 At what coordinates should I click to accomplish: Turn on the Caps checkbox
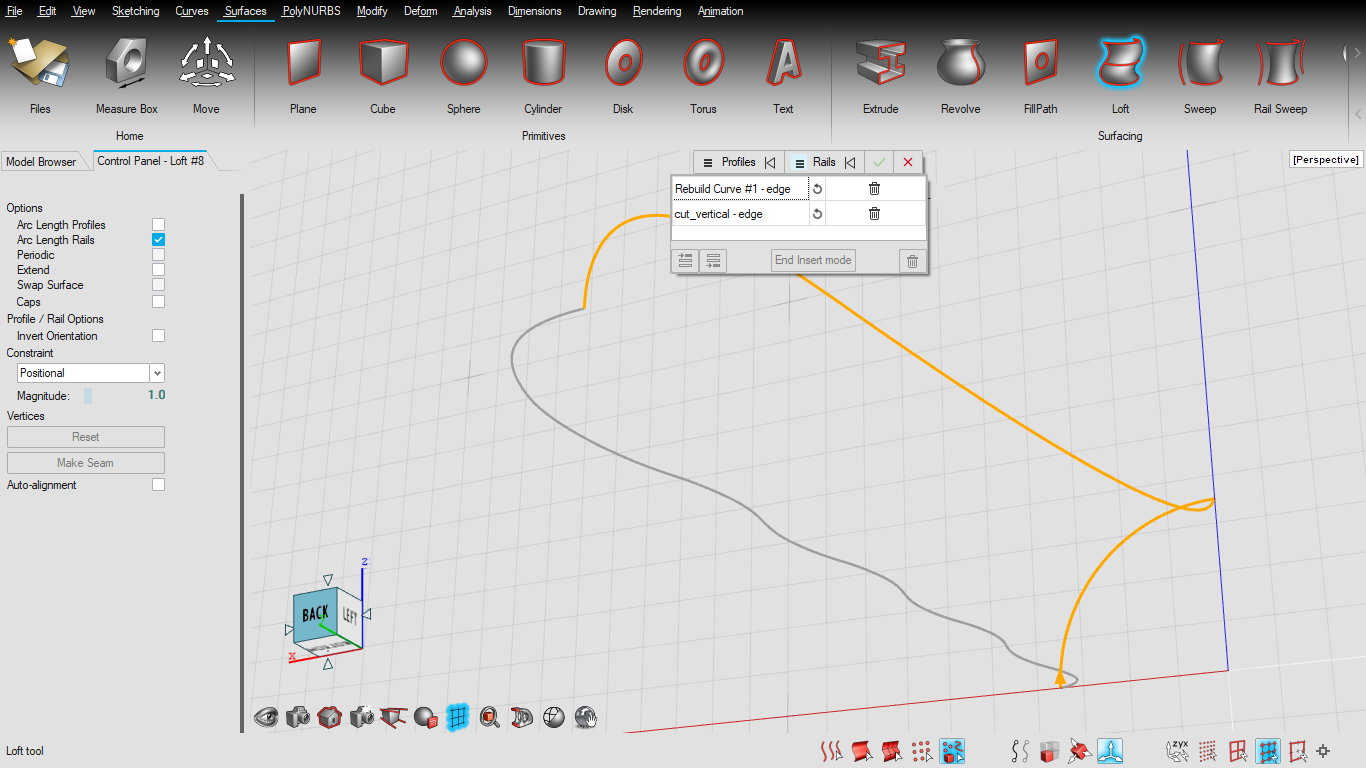pyautogui.click(x=158, y=301)
